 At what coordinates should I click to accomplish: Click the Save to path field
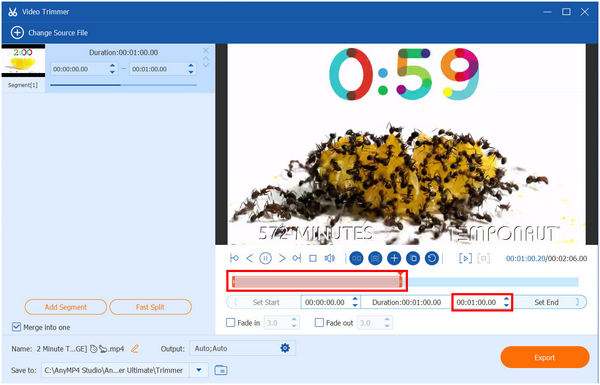tap(116, 370)
